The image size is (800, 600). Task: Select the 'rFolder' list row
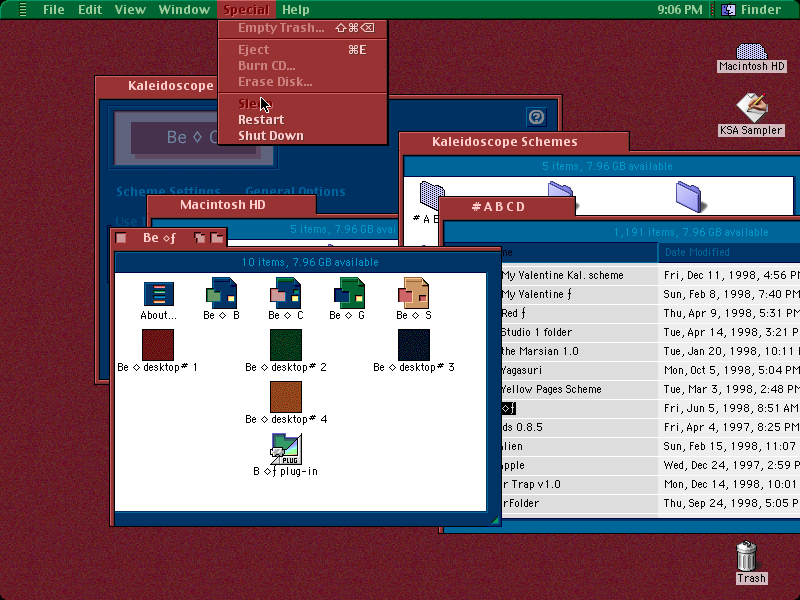(520, 503)
